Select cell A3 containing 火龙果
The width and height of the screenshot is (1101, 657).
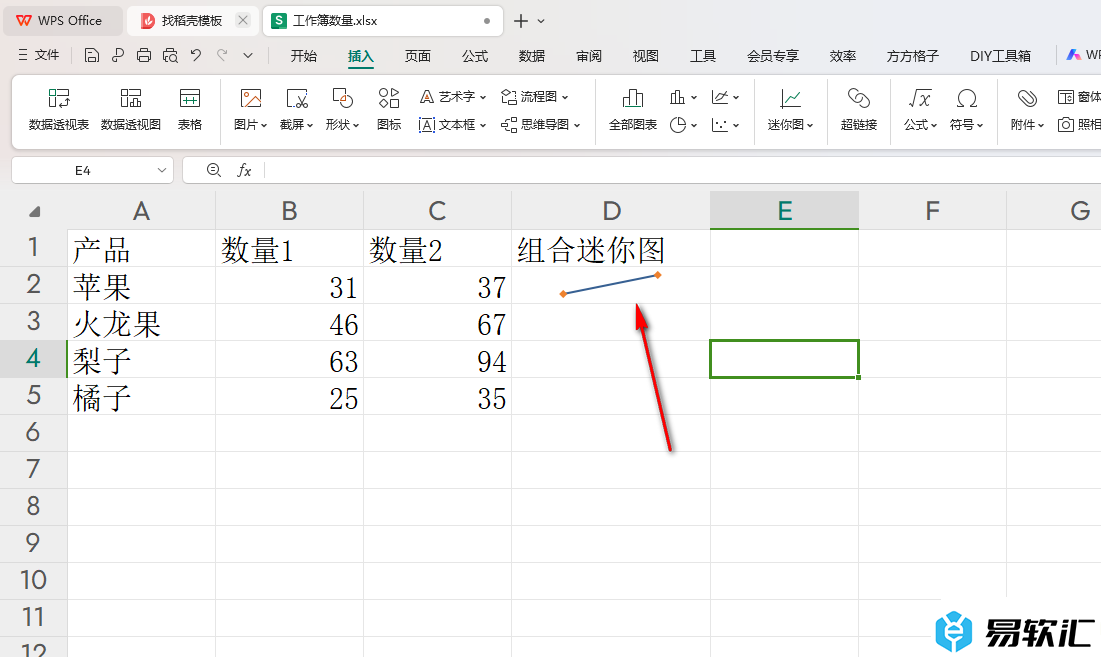point(141,322)
